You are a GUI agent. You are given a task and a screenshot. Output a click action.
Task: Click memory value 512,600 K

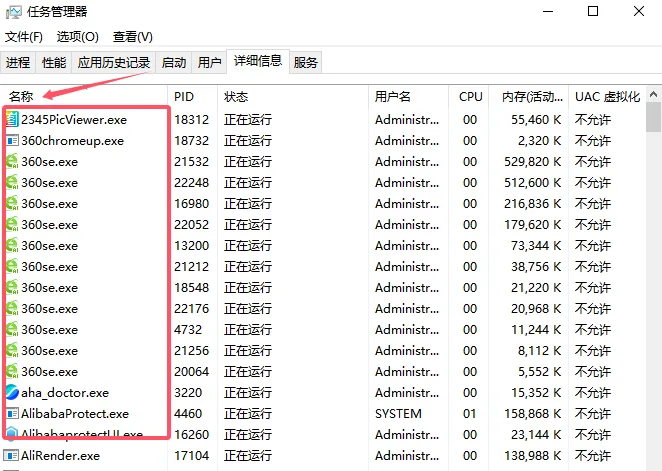tap(533, 183)
